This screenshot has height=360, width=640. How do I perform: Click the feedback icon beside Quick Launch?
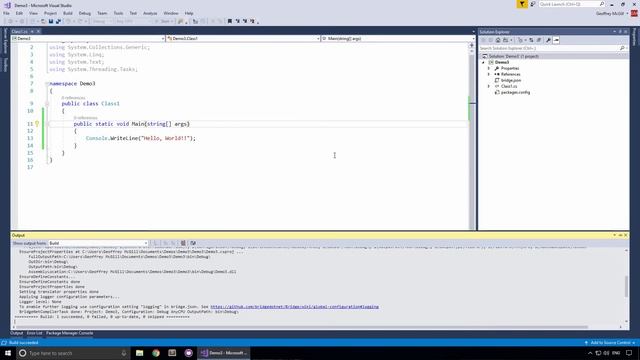coord(532,4)
